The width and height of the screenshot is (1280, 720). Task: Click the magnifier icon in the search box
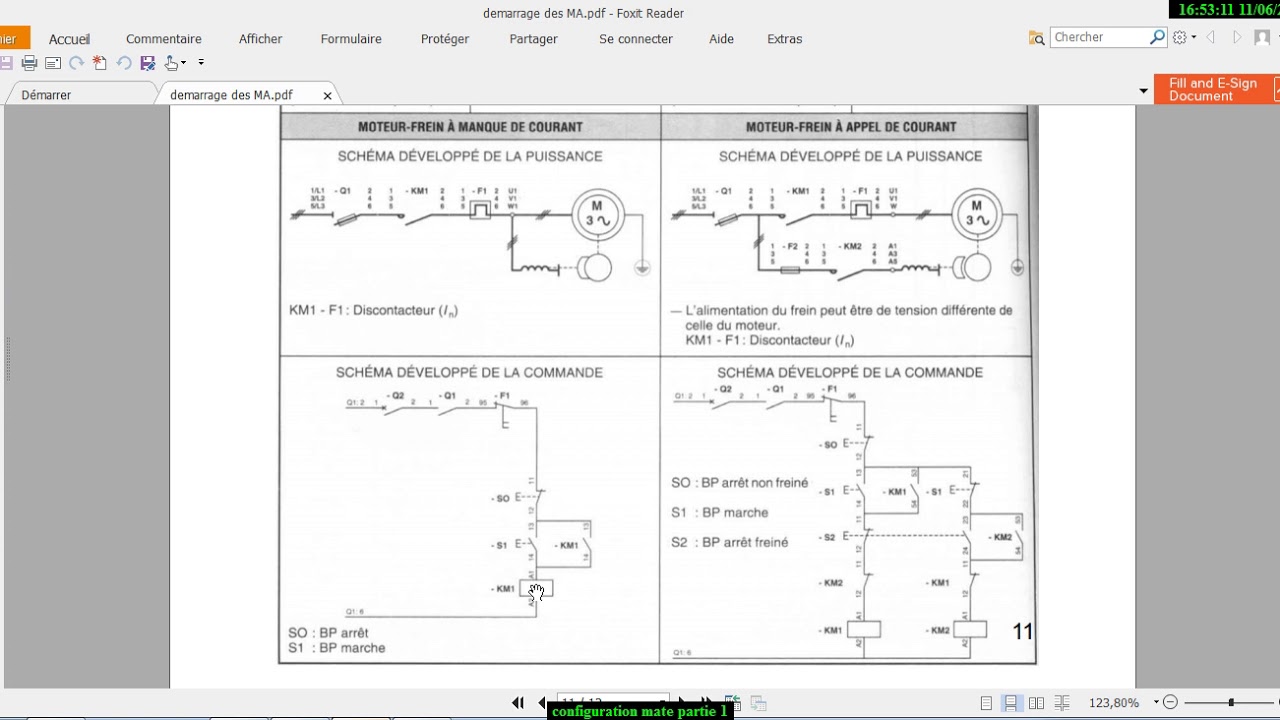point(1158,37)
